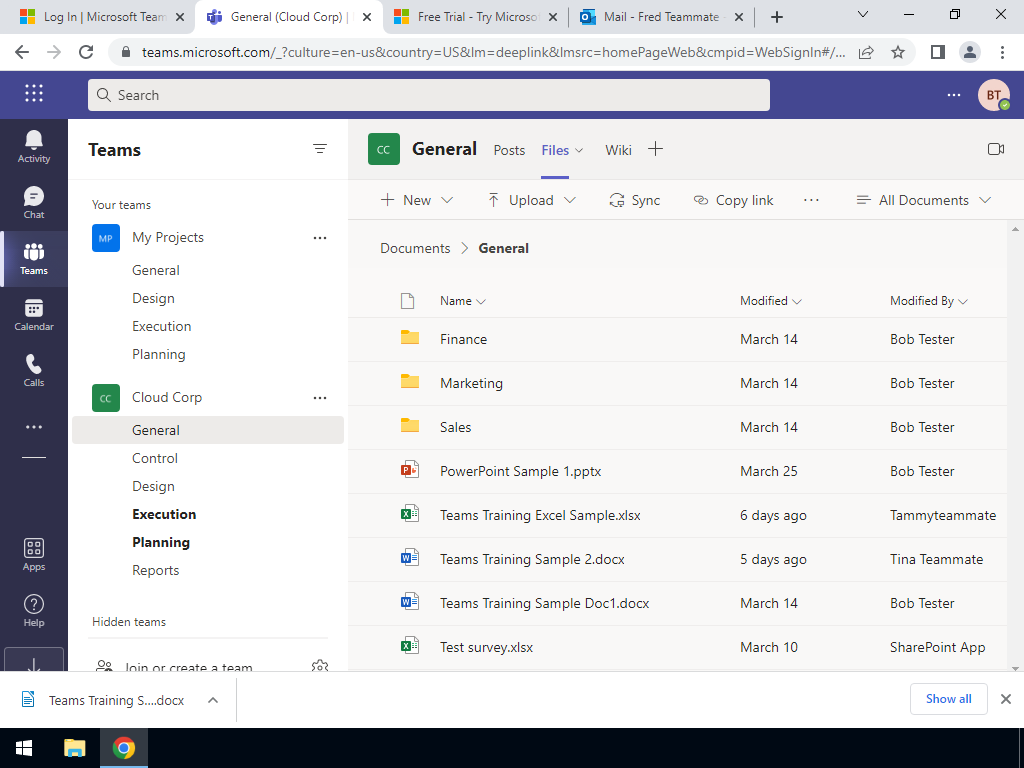Open Teams Training Sample 2.docx
Screen dimensions: 1024x768
532,559
